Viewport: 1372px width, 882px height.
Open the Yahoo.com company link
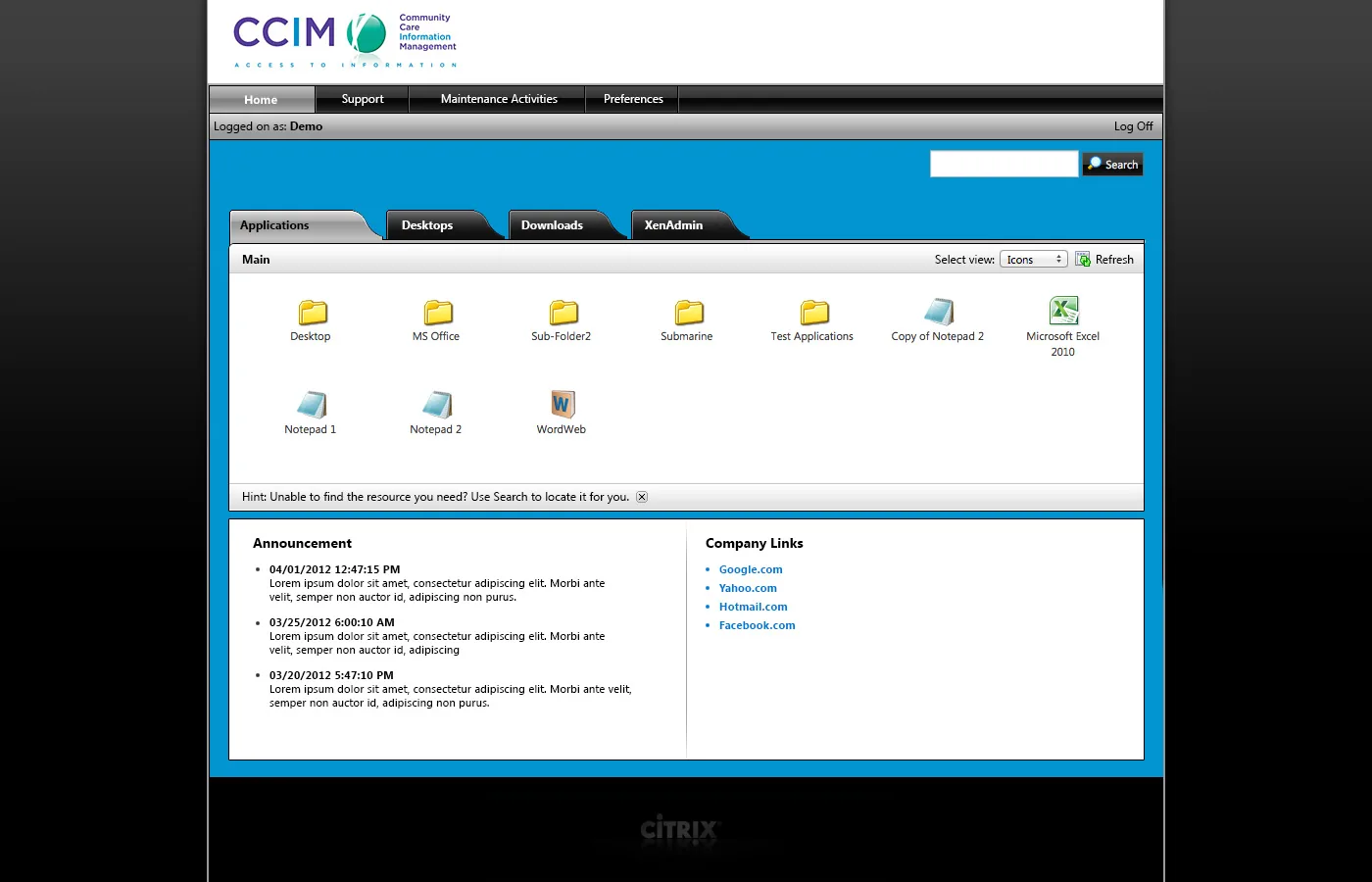[x=748, y=588]
